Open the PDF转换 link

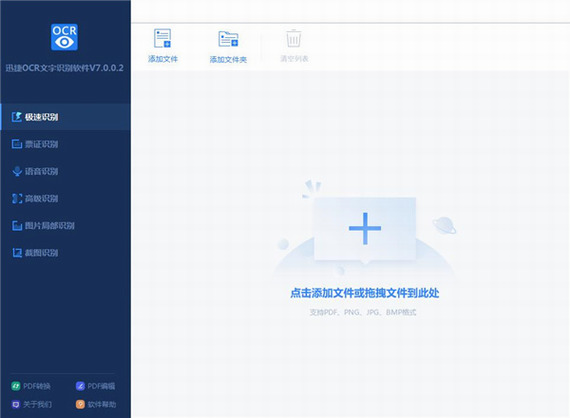[x=31, y=386]
